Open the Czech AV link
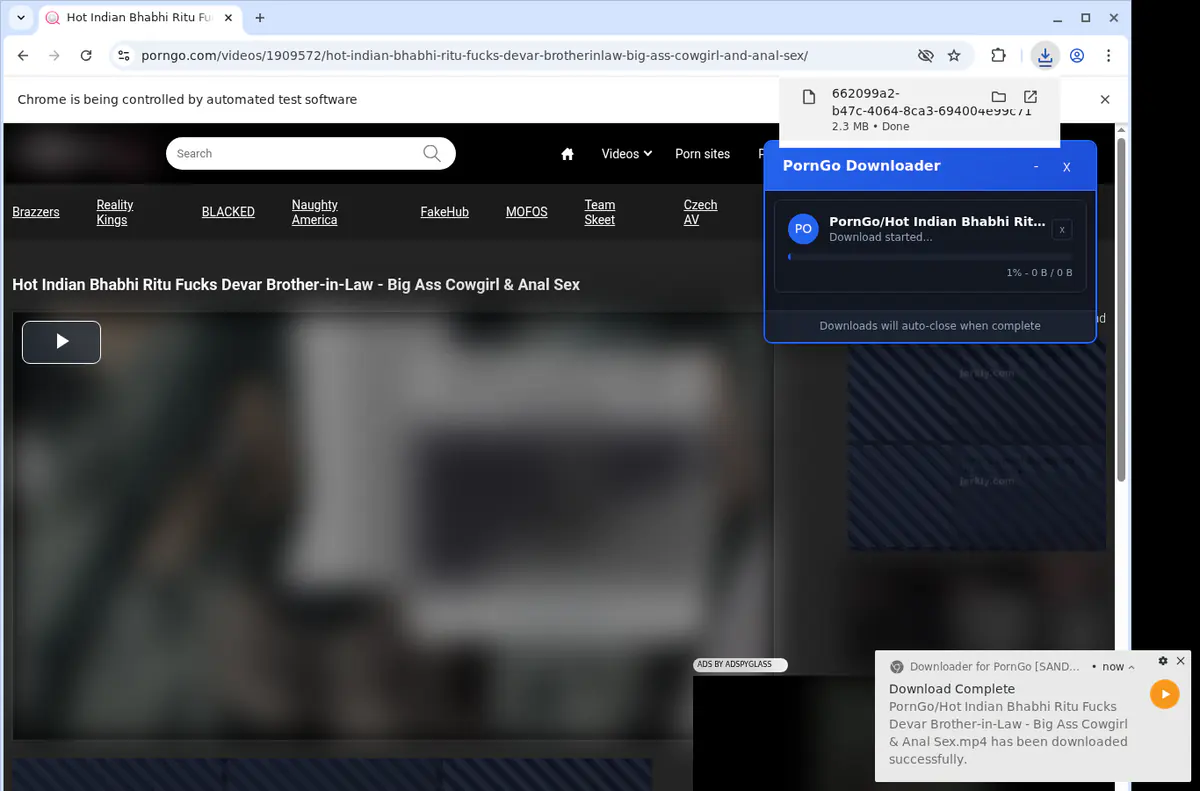Image resolution: width=1200 pixels, height=791 pixels. 700,212
